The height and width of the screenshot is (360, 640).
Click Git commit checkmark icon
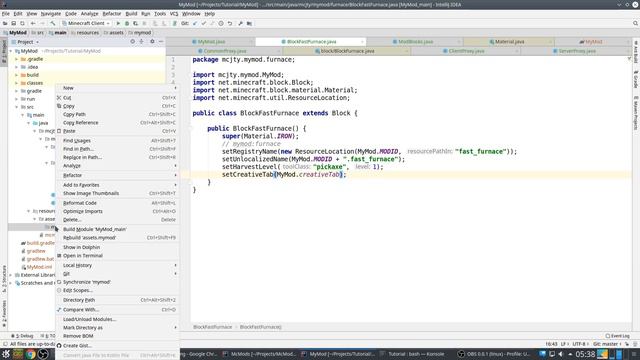click(x=204, y=24)
